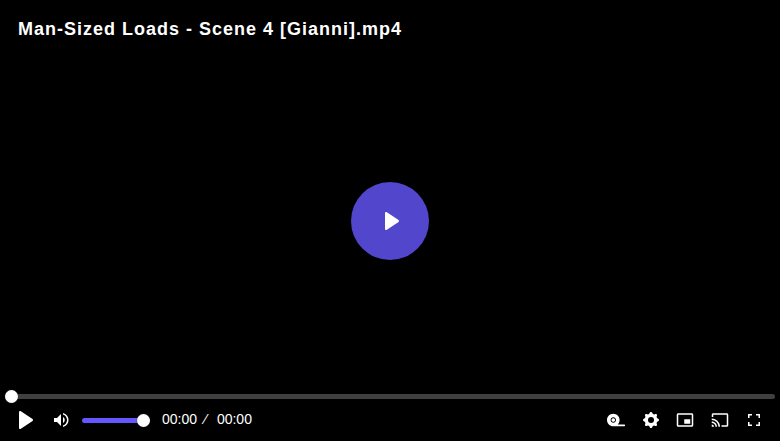Viewport: 780px width, 441px height.
Task: Start the video with the large center play button
Action: coord(390,221)
